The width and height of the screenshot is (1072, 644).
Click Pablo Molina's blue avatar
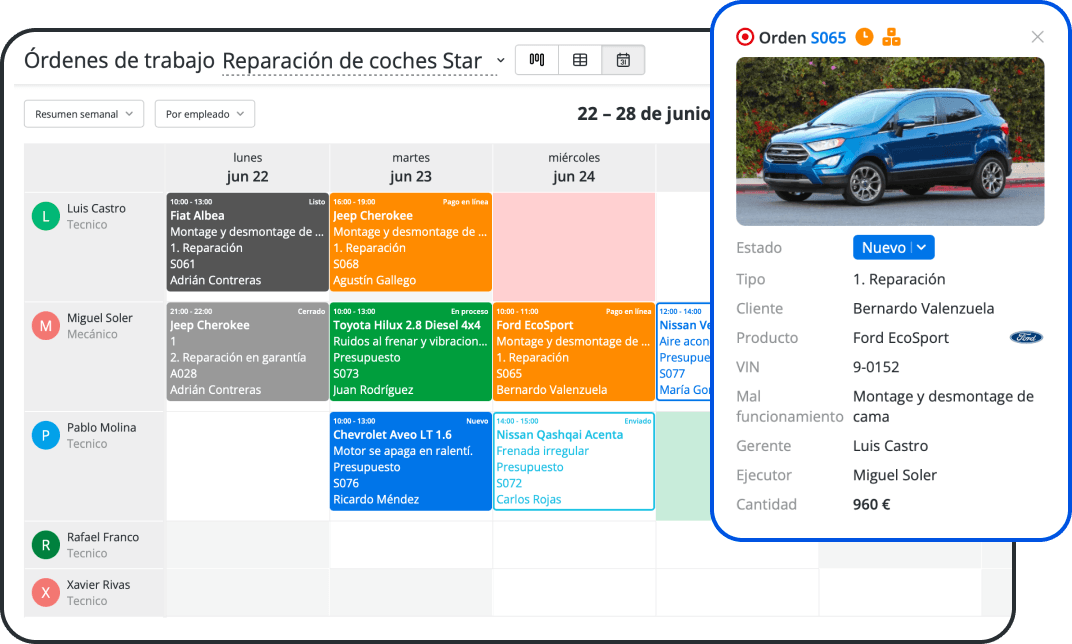click(x=46, y=435)
